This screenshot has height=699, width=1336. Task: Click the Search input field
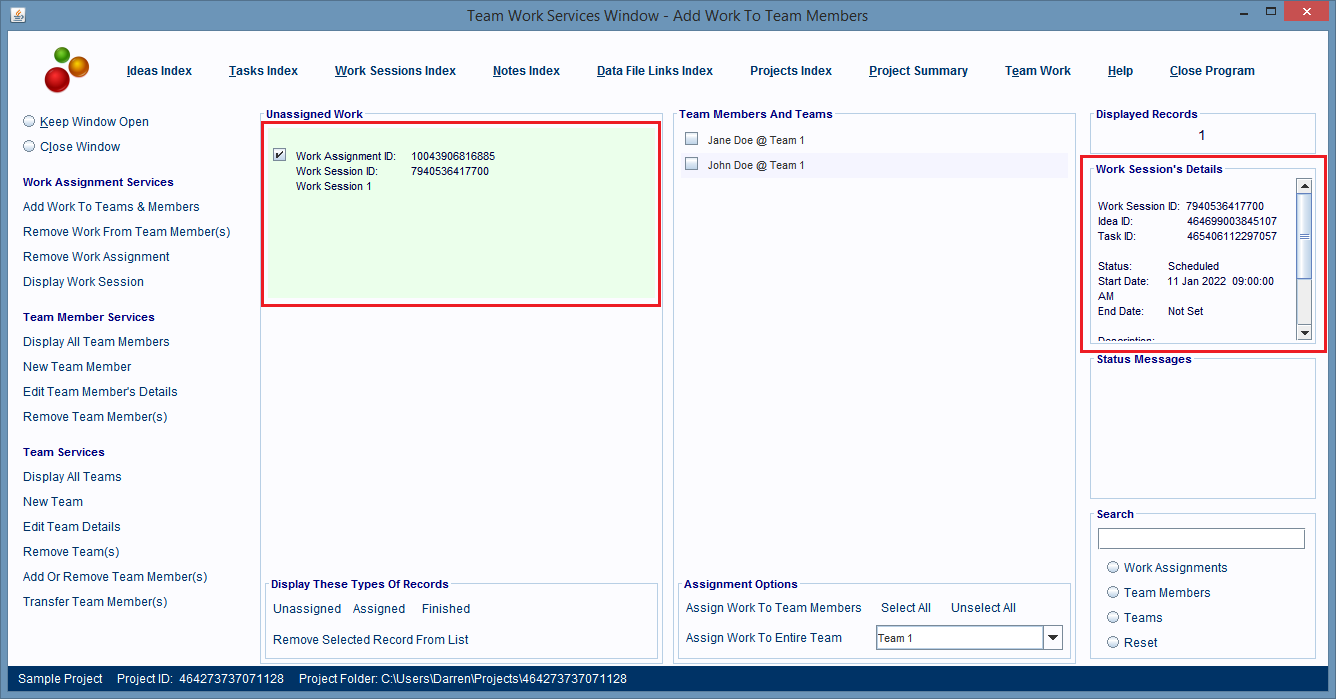click(x=1201, y=539)
